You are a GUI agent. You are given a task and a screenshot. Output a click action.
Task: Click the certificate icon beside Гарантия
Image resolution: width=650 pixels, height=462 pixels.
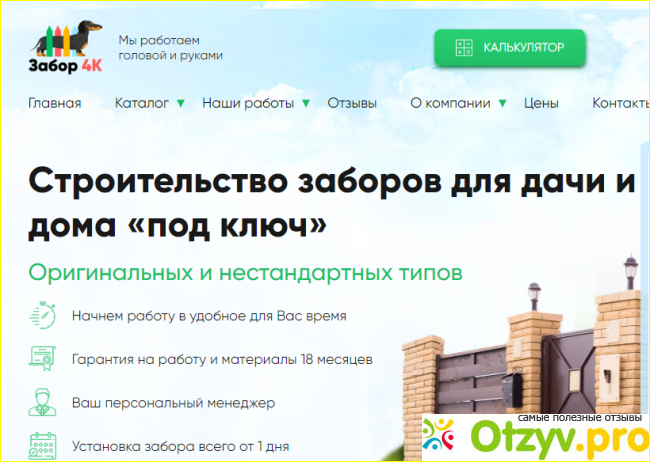(43, 358)
